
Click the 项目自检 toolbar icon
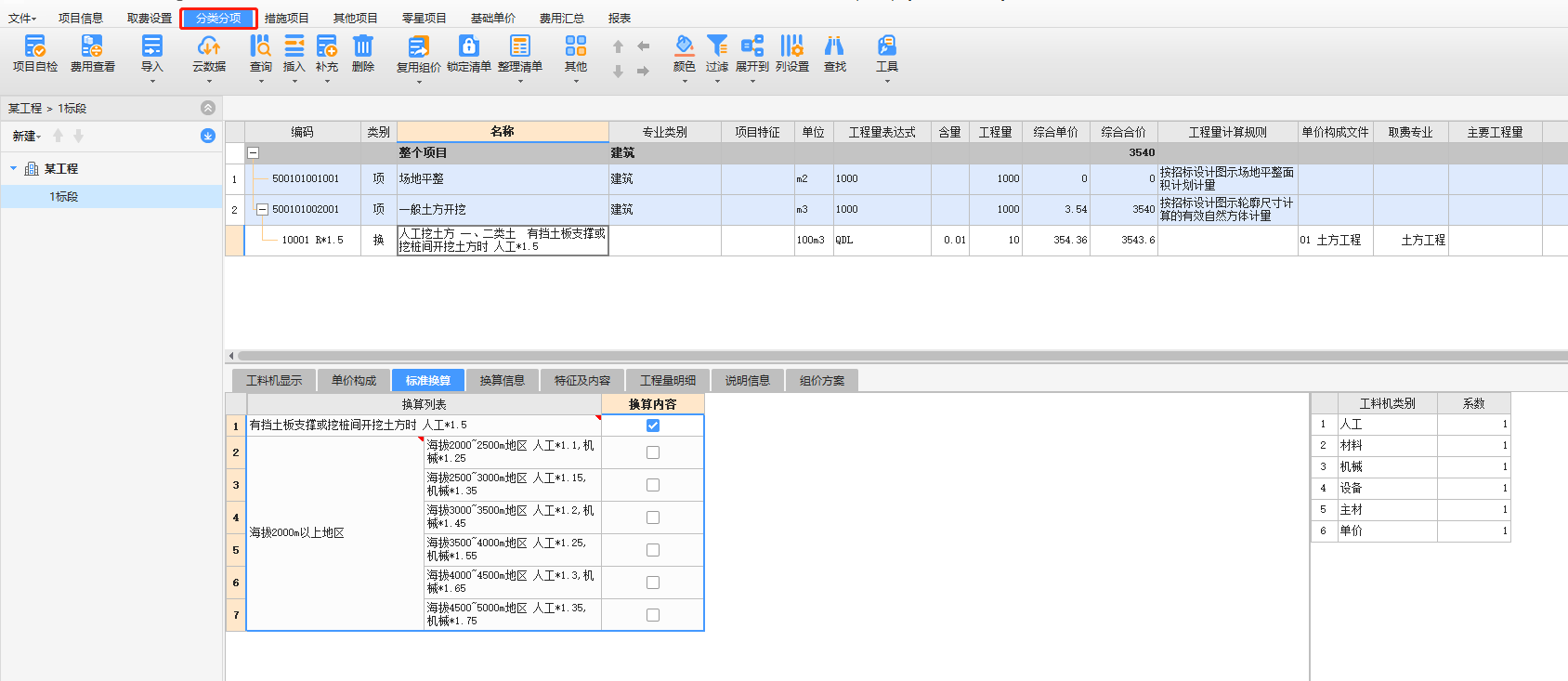(35, 46)
